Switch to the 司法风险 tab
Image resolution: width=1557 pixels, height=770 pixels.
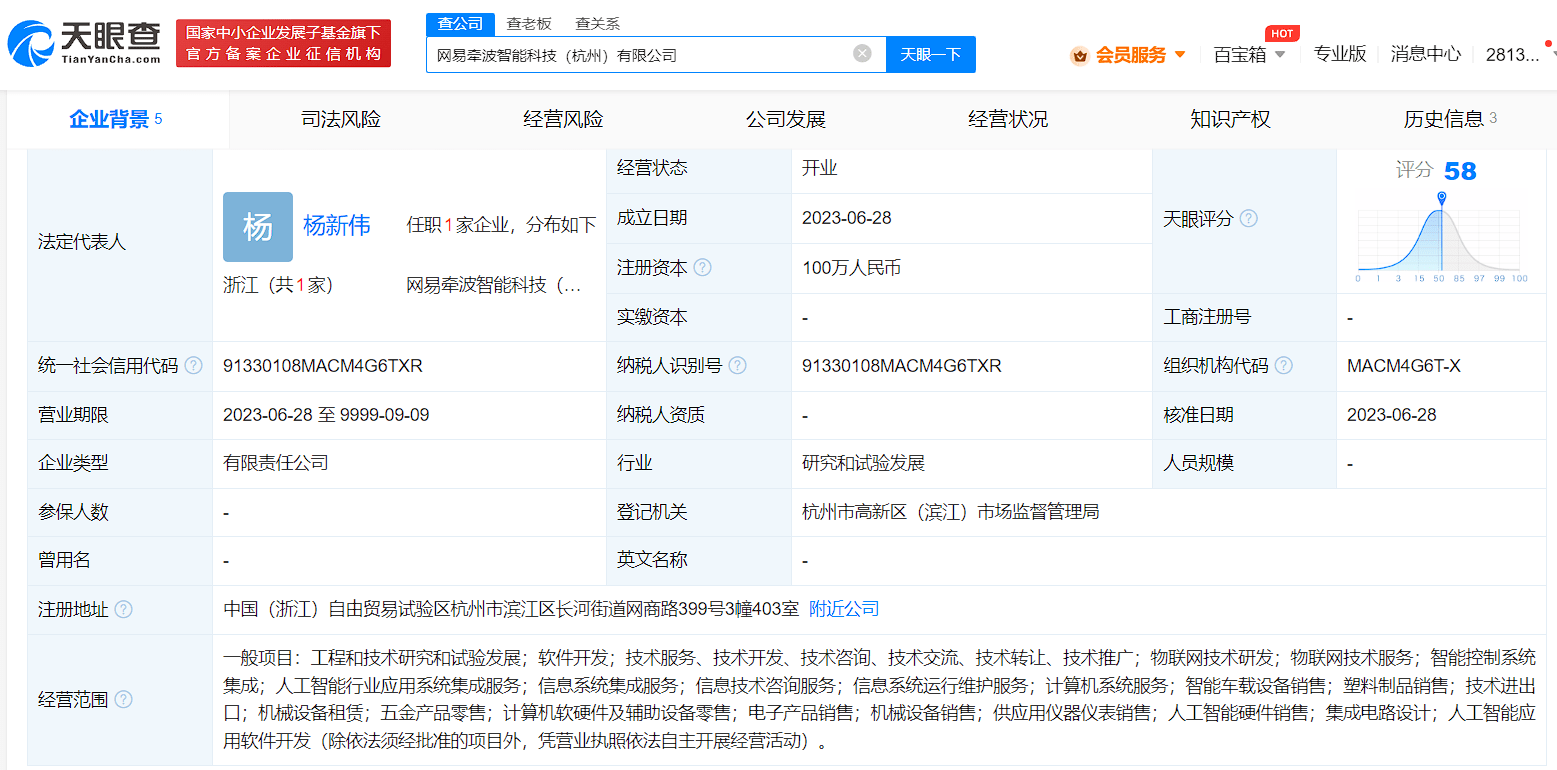341,120
